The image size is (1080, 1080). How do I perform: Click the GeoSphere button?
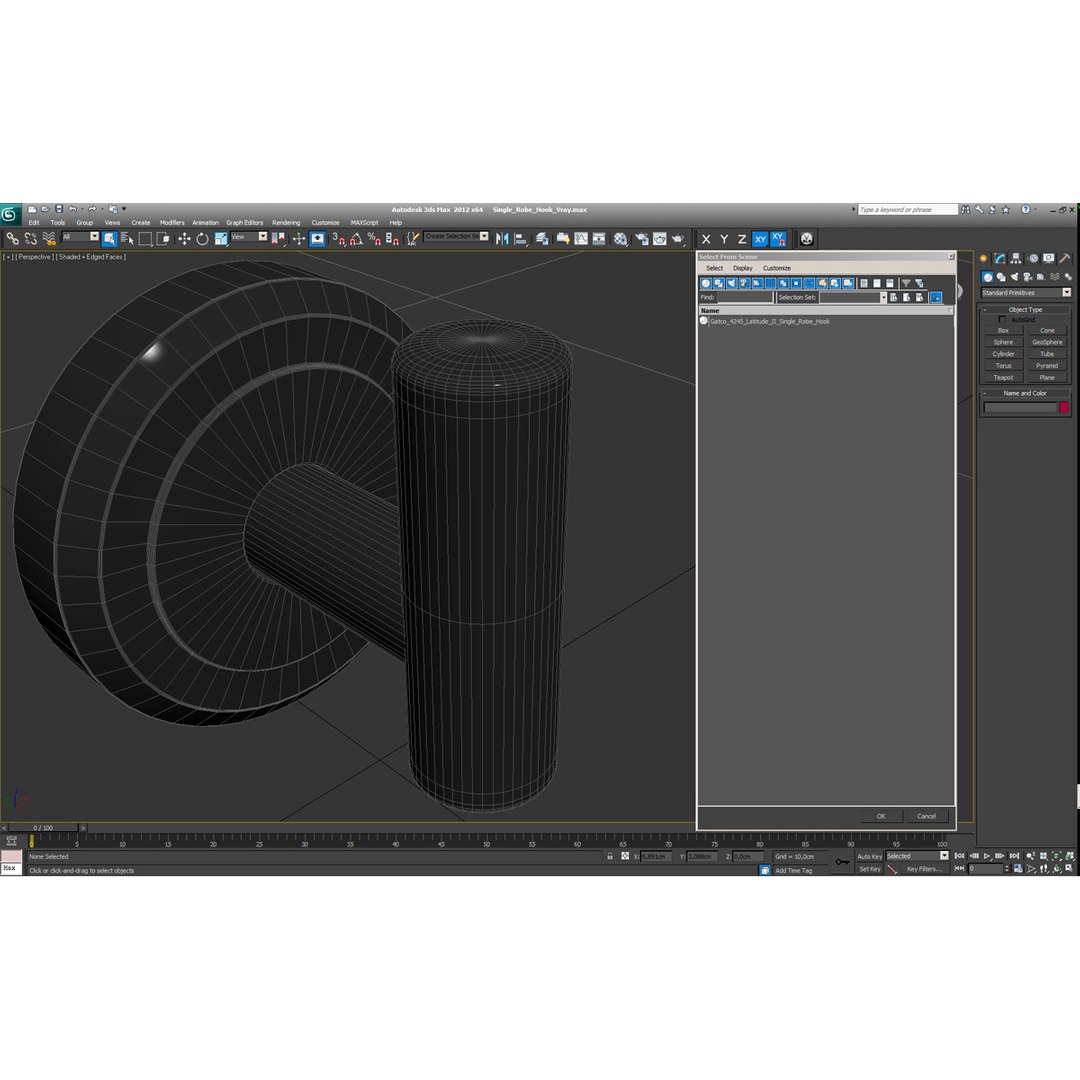[x=1047, y=342]
